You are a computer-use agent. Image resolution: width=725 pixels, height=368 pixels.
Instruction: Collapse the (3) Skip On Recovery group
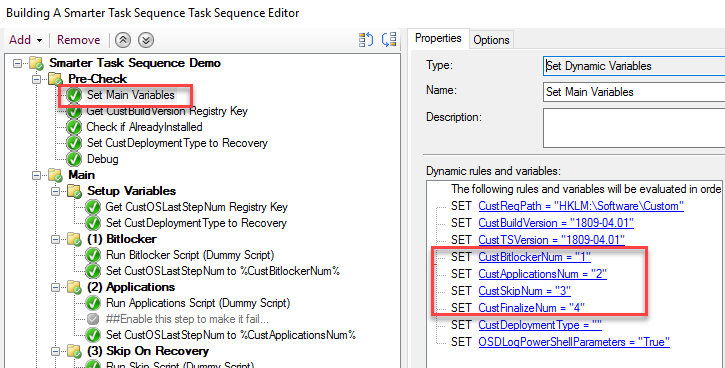tap(55, 352)
